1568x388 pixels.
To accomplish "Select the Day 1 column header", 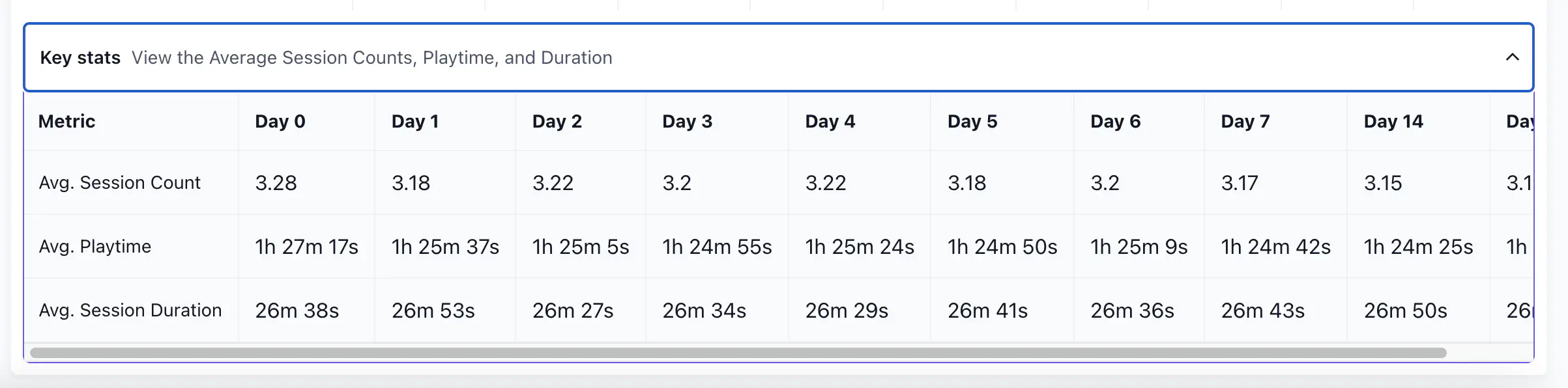I will (x=415, y=121).
